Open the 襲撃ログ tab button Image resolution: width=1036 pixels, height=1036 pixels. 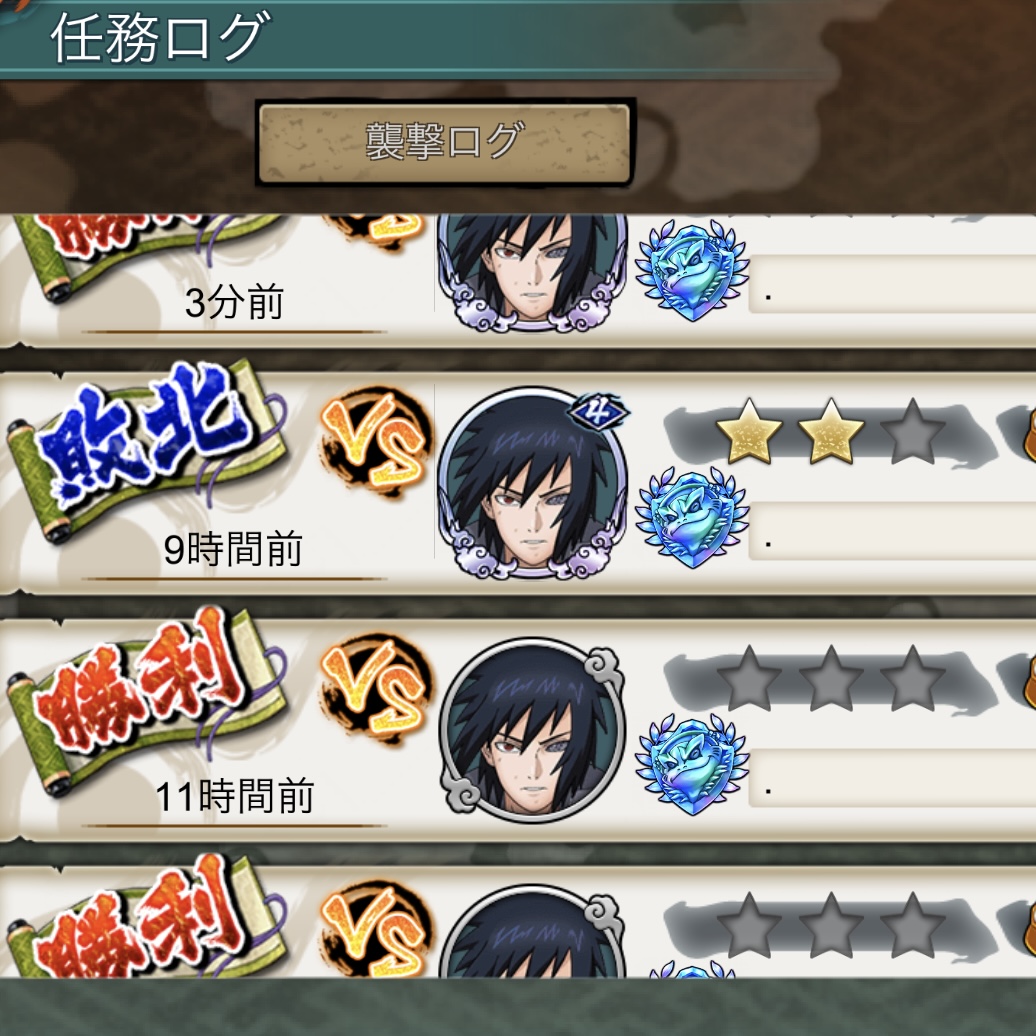(x=445, y=142)
